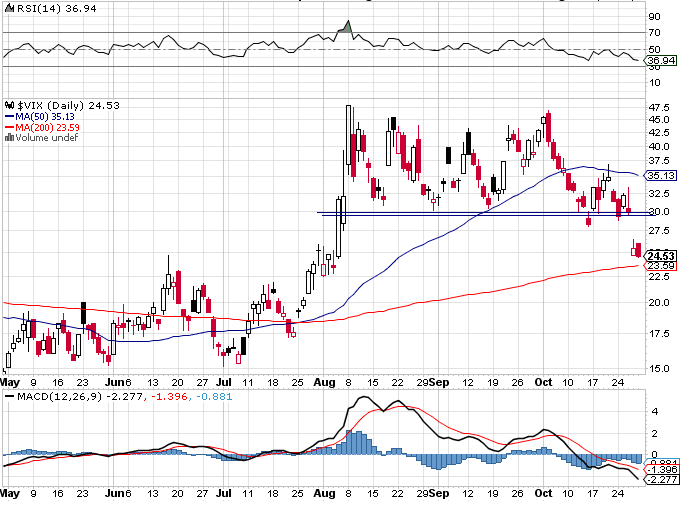Click the candlestick icon before $VIX (Daily)

(9, 105)
